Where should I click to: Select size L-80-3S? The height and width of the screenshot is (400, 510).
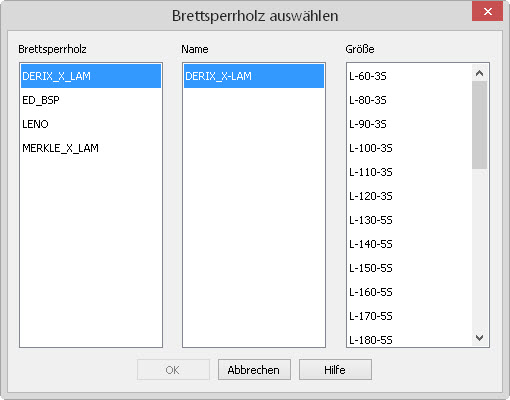[x=410, y=100]
